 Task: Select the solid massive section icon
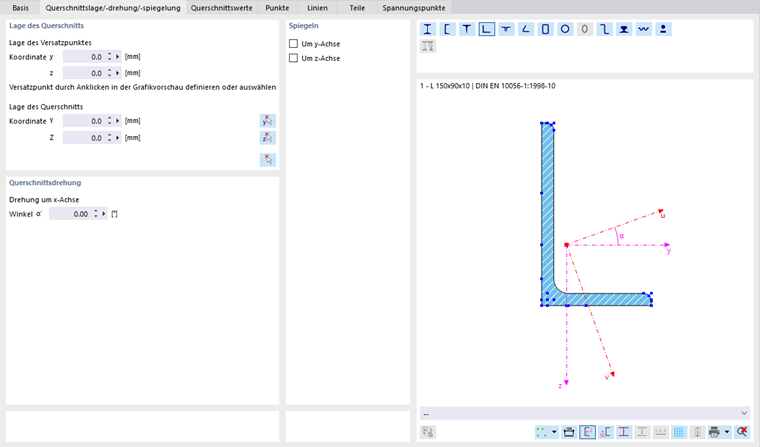pos(664,29)
